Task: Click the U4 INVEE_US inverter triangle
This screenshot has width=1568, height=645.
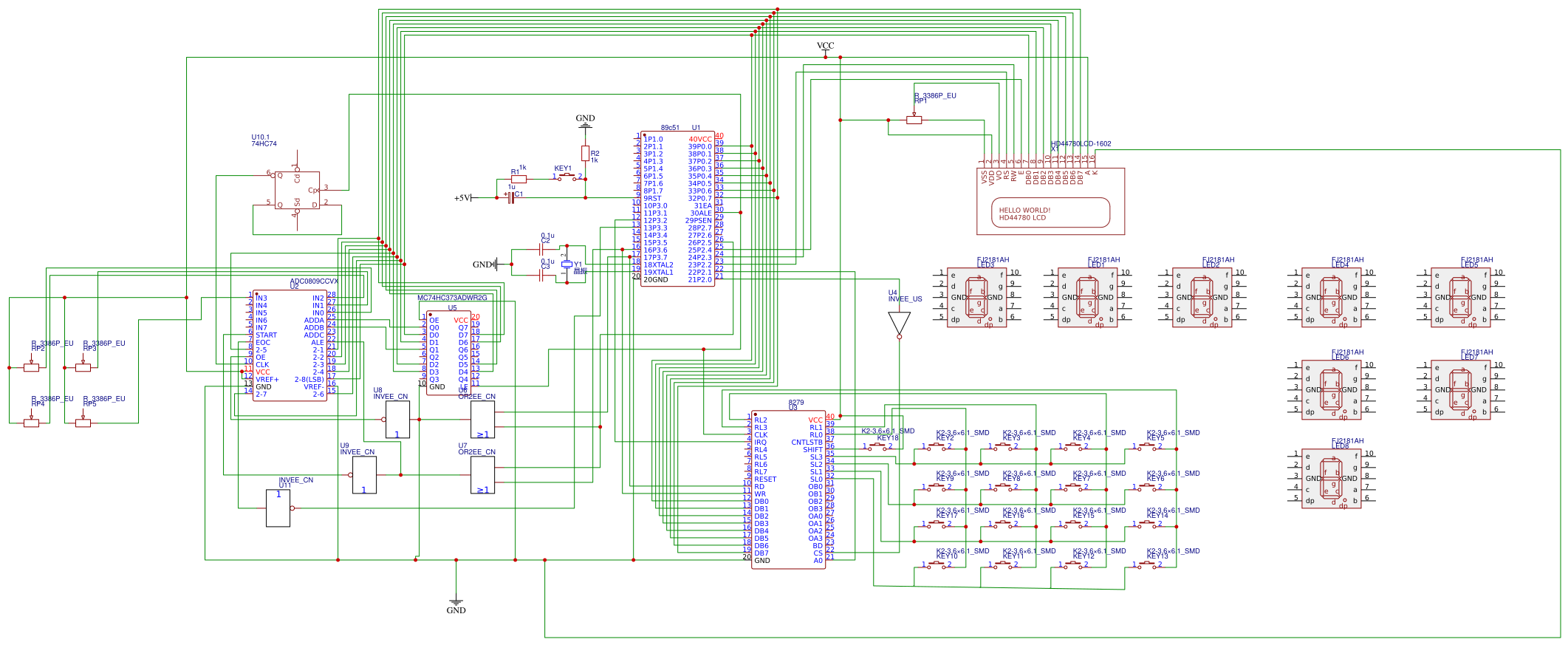Action: pyautogui.click(x=899, y=323)
